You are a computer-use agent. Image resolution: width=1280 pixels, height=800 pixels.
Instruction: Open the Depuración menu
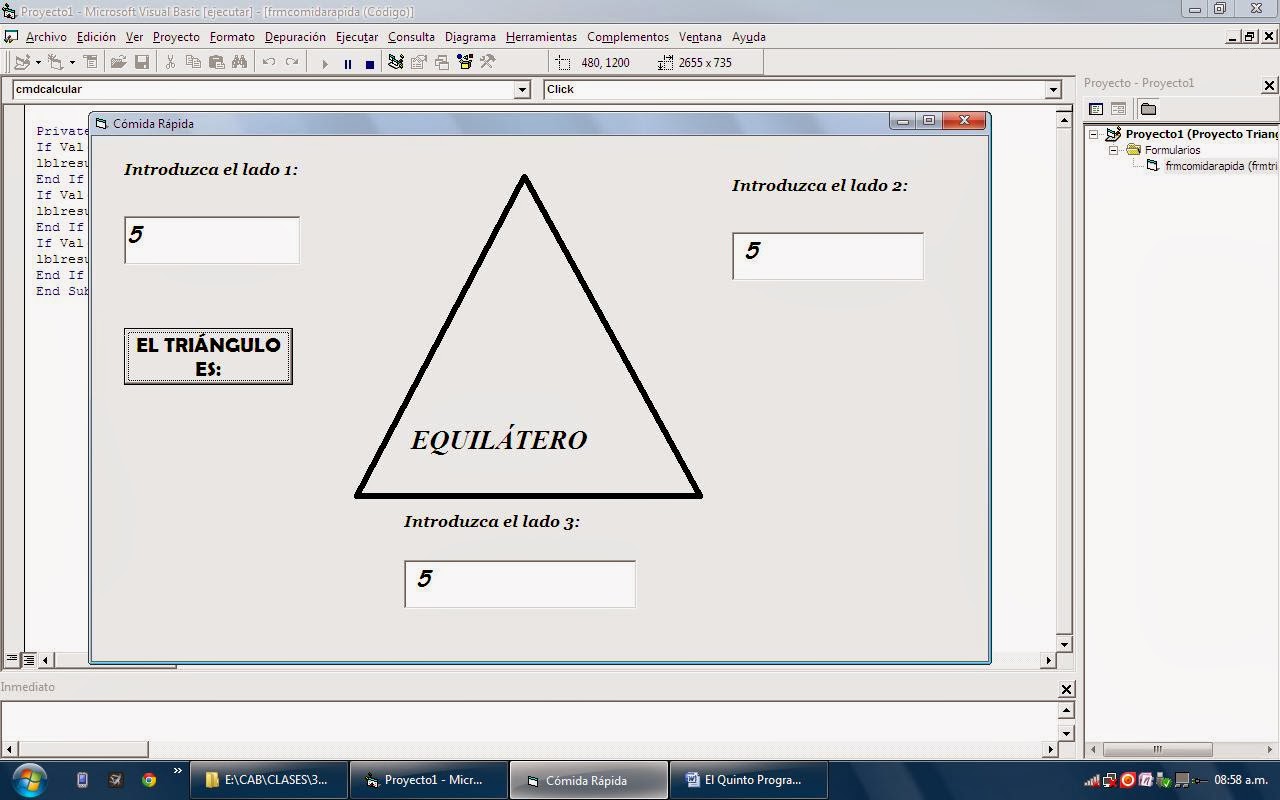[294, 37]
